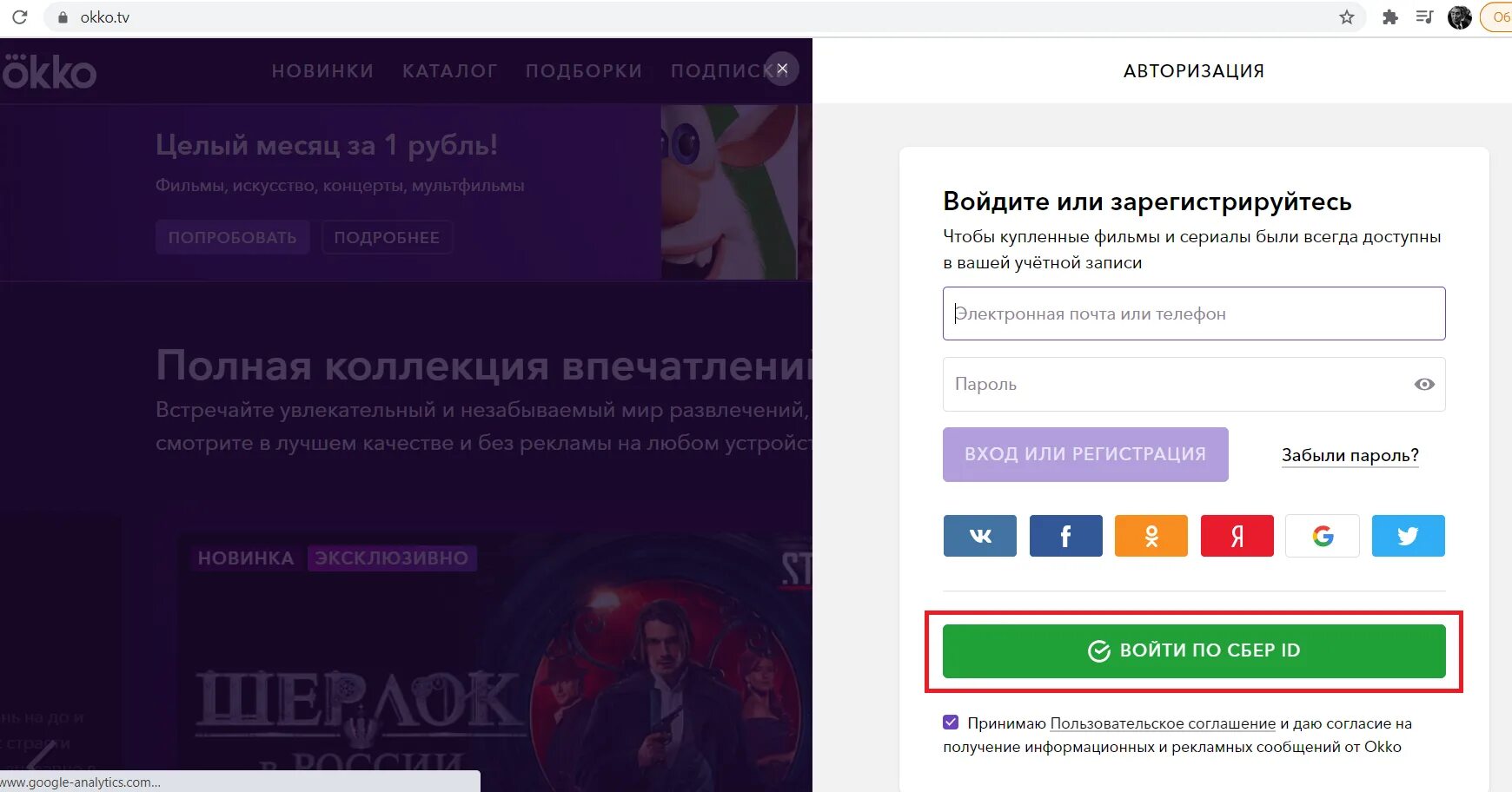Close the authorization panel

(782, 69)
